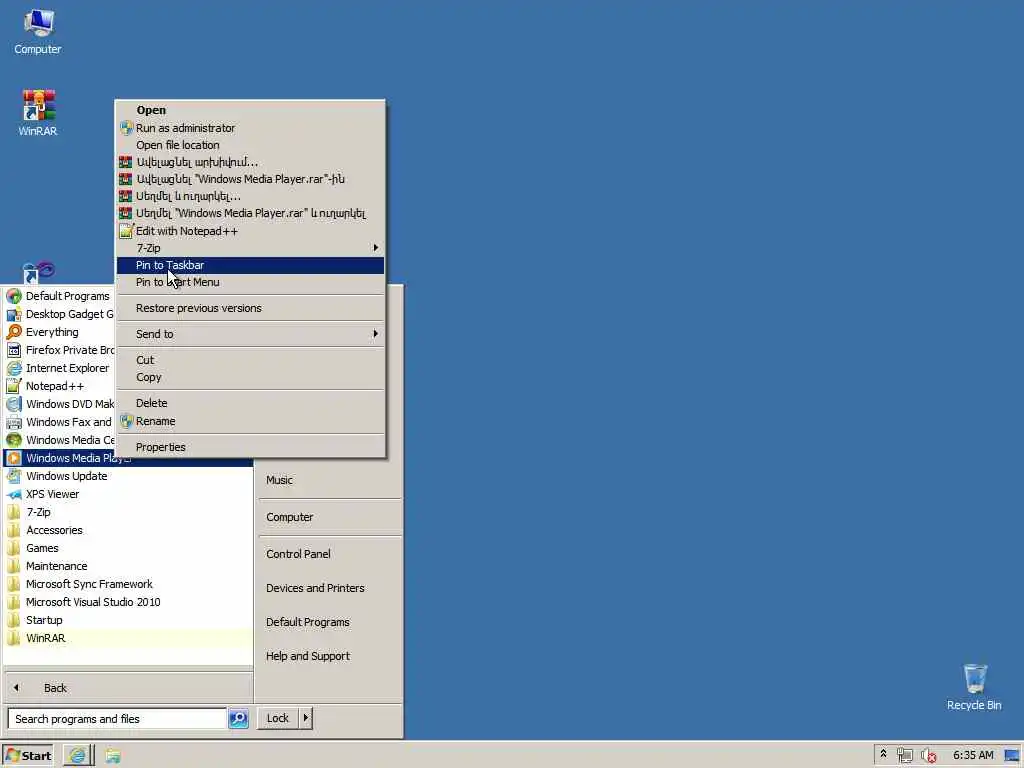The image size is (1024, 768).
Task: Open Properties from the context menu
Action: [x=250, y=447]
